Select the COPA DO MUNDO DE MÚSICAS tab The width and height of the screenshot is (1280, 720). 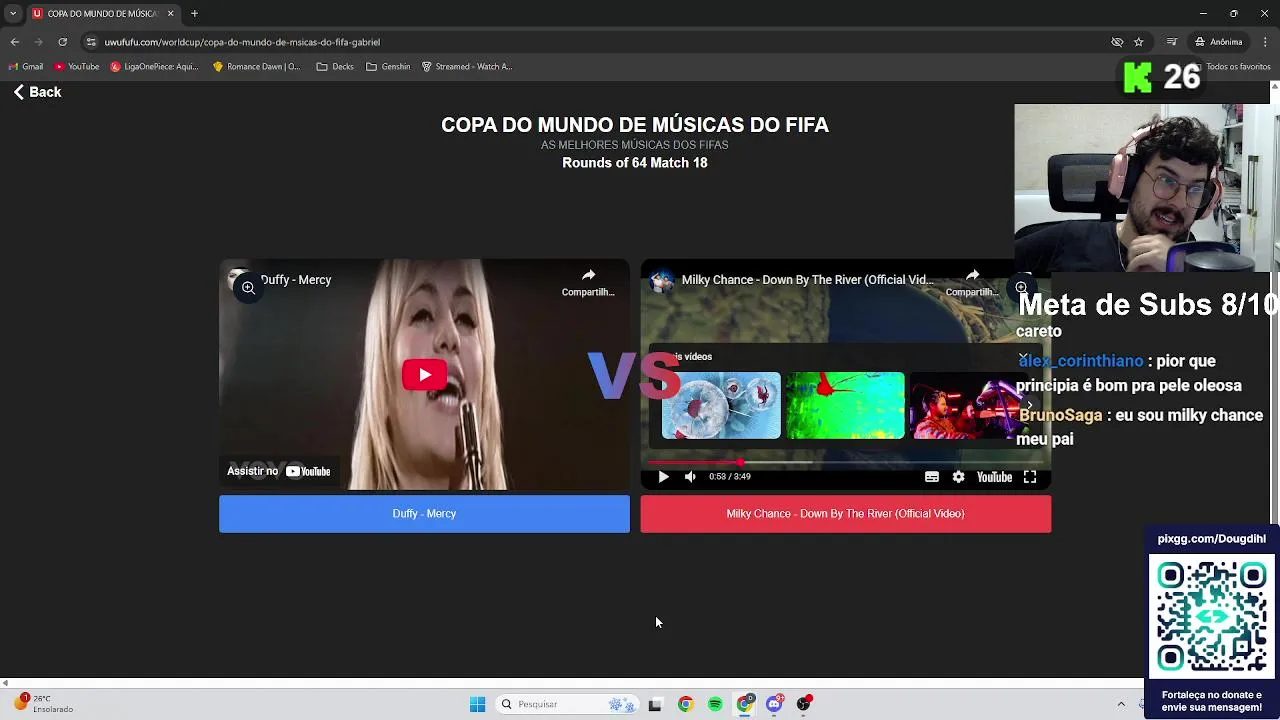coord(103,14)
